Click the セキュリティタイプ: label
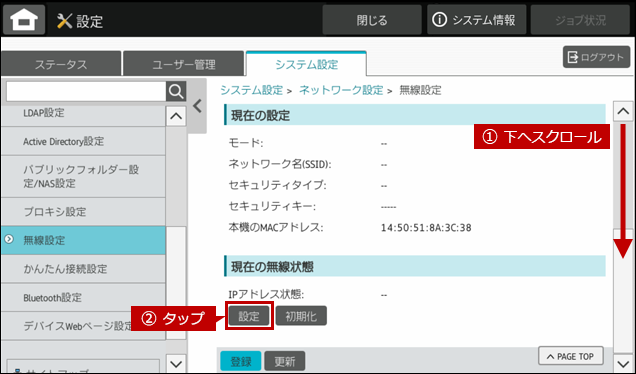636x374 pixels. coord(277,185)
